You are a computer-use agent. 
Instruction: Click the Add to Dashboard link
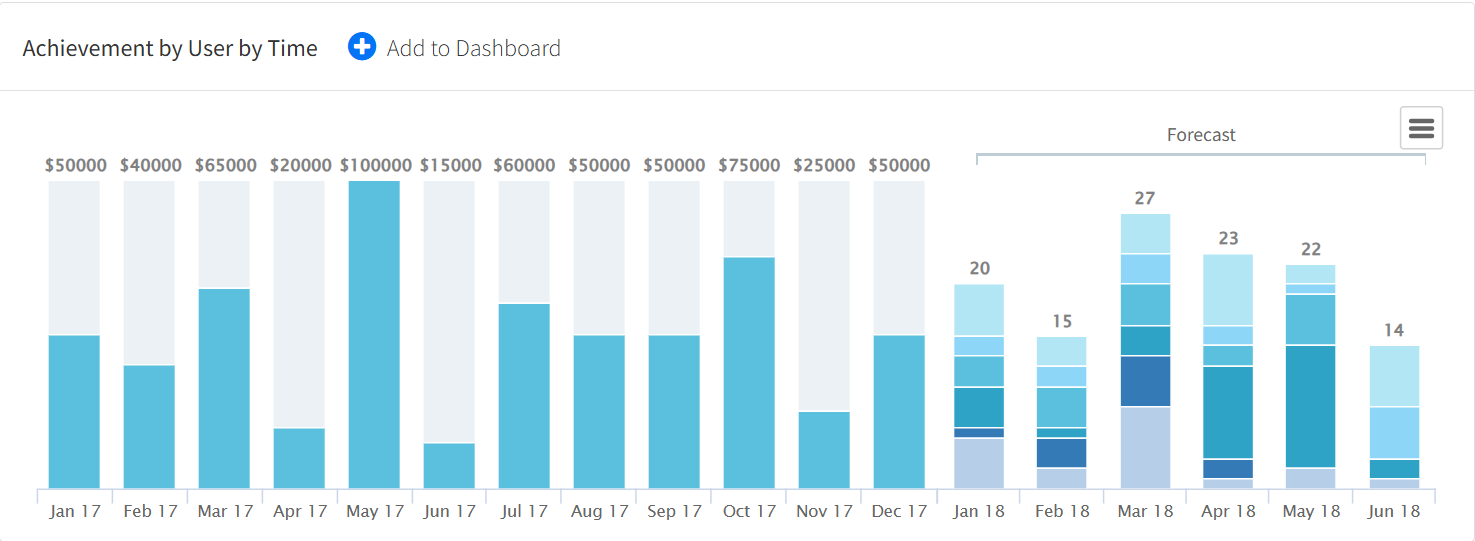473,48
